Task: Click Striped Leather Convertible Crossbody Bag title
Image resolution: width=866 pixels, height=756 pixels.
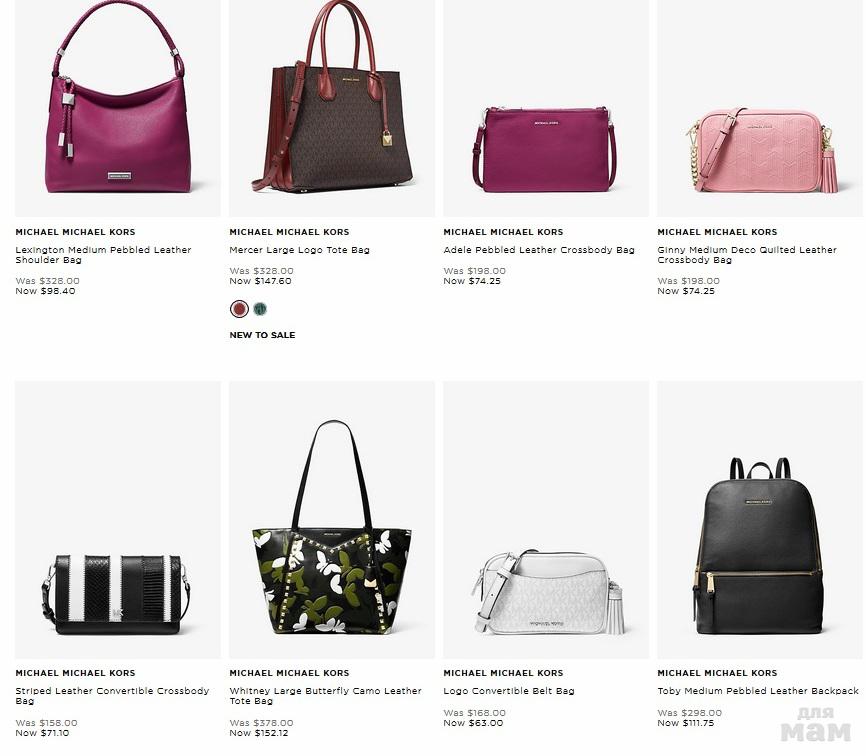Action: pyautogui.click(x=113, y=696)
